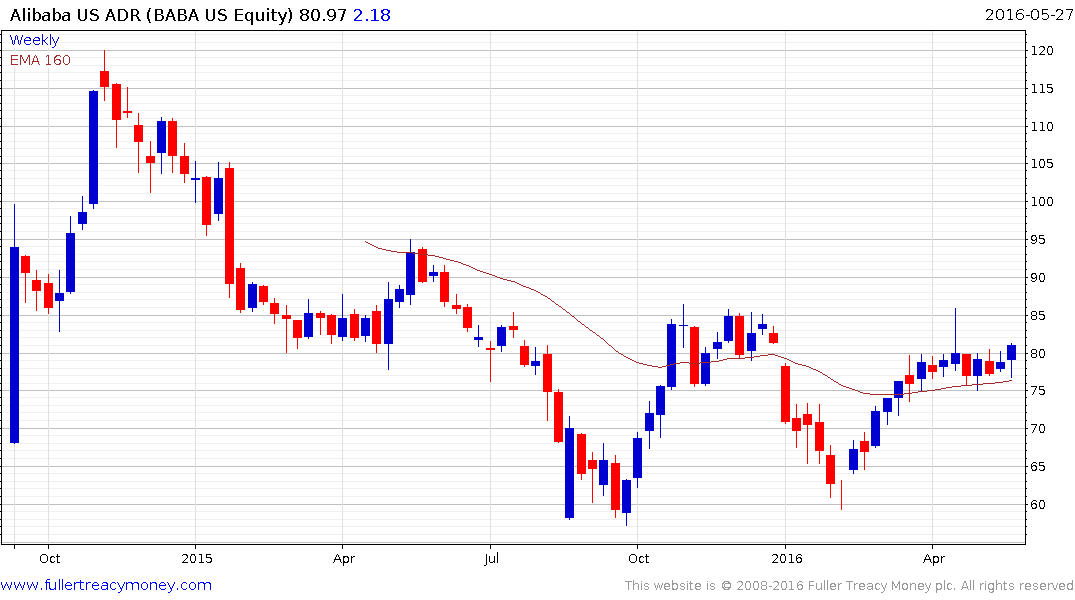Click the copyright Fuller Treacy Money notice
1075x600 pixels.
click(849, 586)
